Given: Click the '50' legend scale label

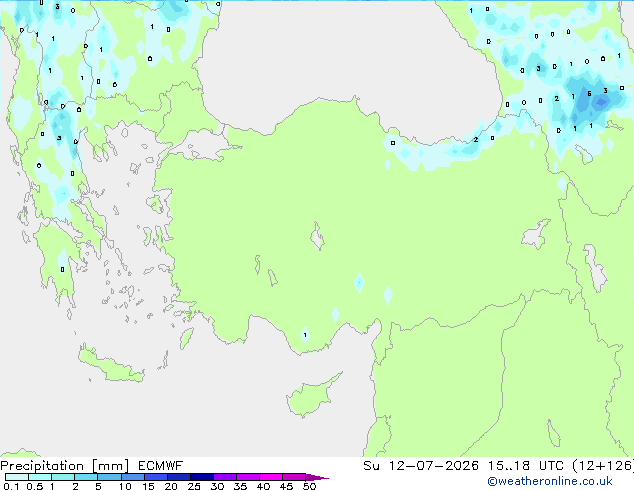Looking at the screenshot, I should pos(309,486).
